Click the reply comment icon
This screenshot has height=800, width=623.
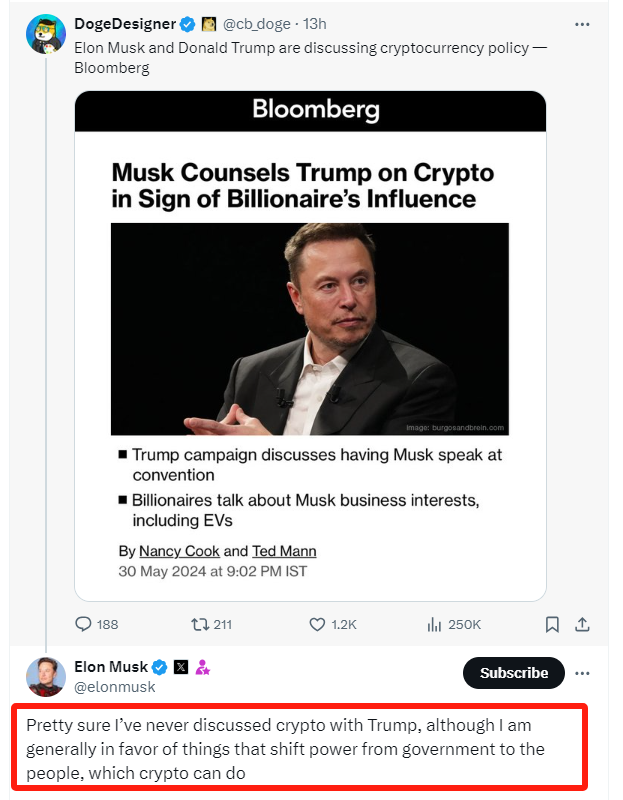[x=84, y=624]
